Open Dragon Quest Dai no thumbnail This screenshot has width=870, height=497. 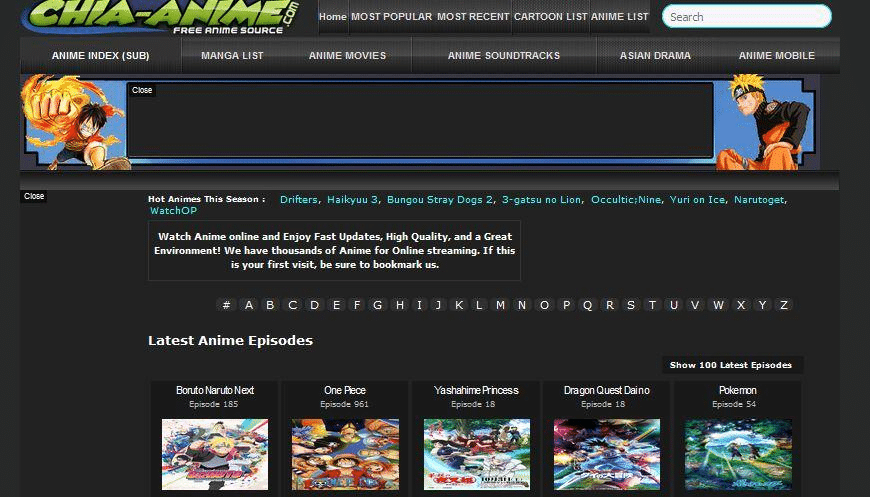(x=607, y=454)
